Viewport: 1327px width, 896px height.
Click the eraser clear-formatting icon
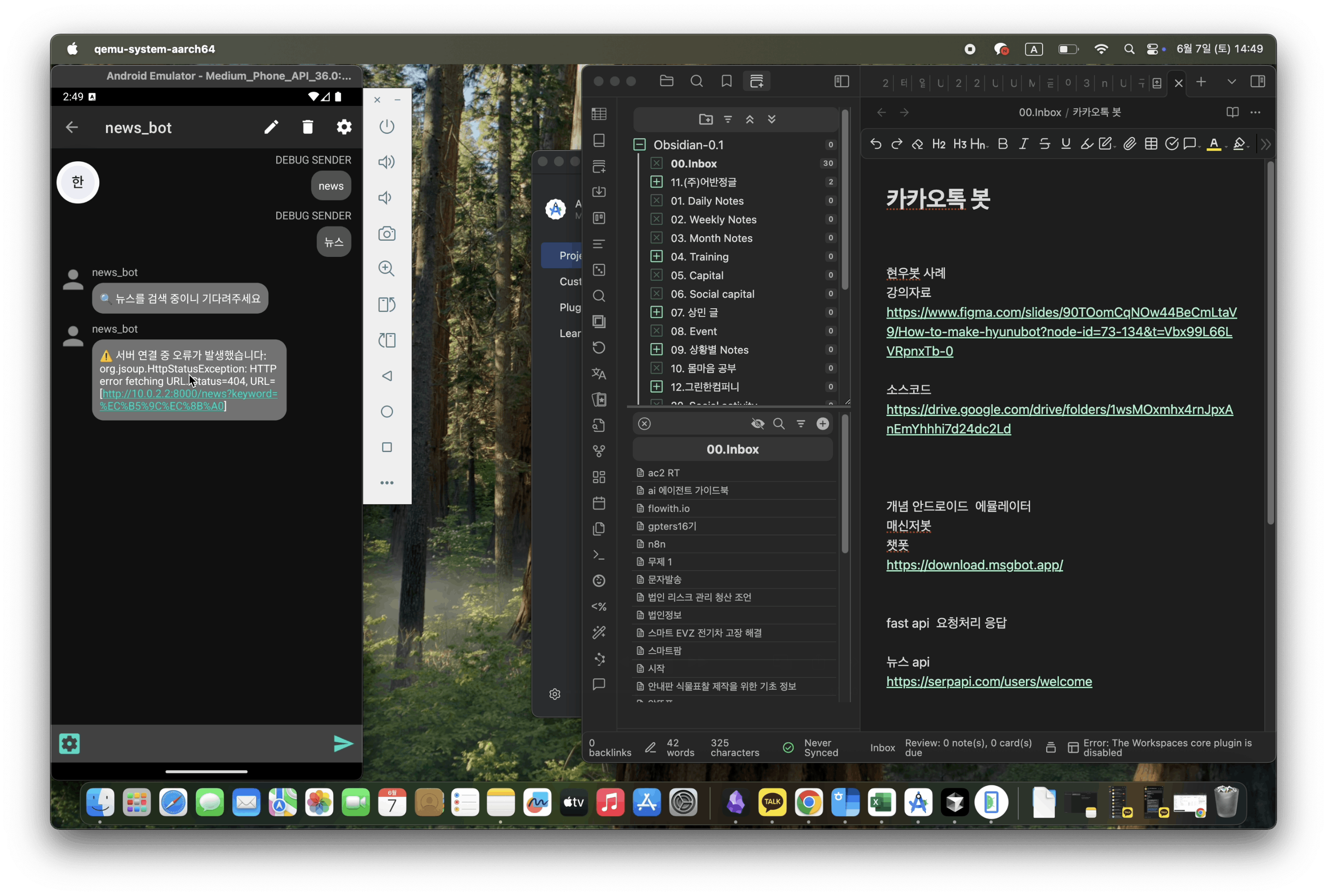click(917, 144)
